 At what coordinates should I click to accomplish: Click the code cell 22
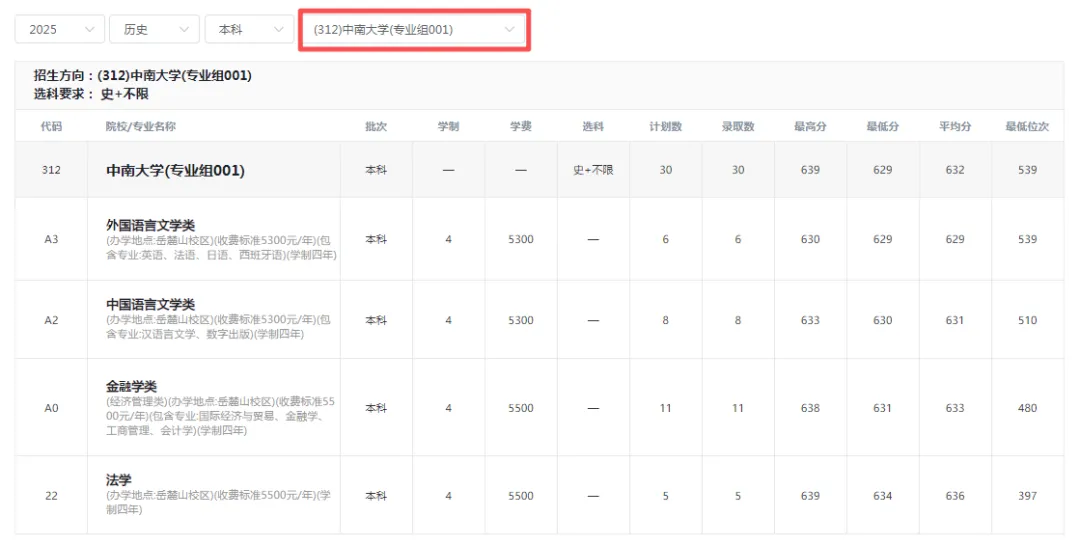click(x=51, y=495)
